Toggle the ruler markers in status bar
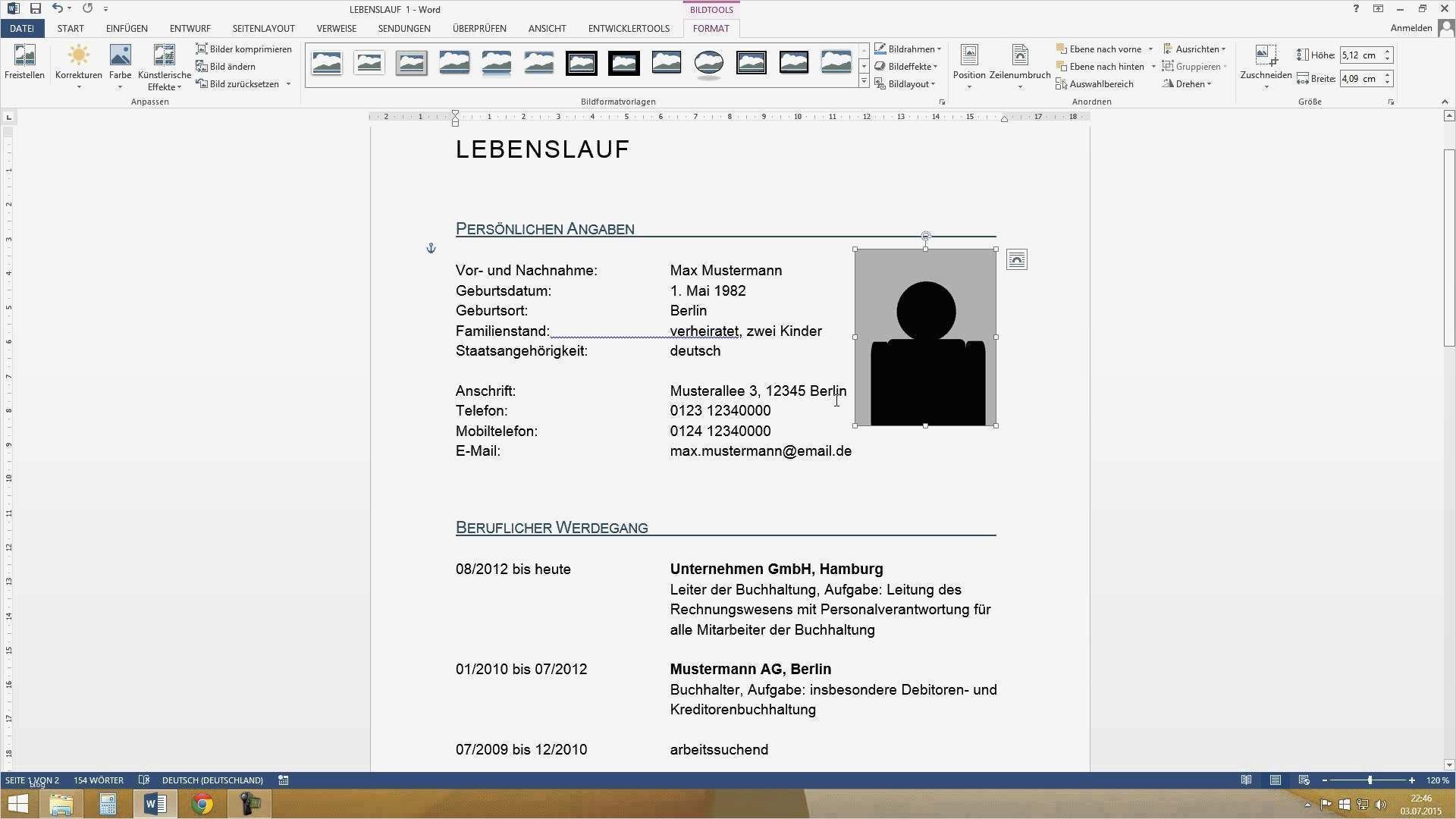This screenshot has height=819, width=1456. (283, 780)
